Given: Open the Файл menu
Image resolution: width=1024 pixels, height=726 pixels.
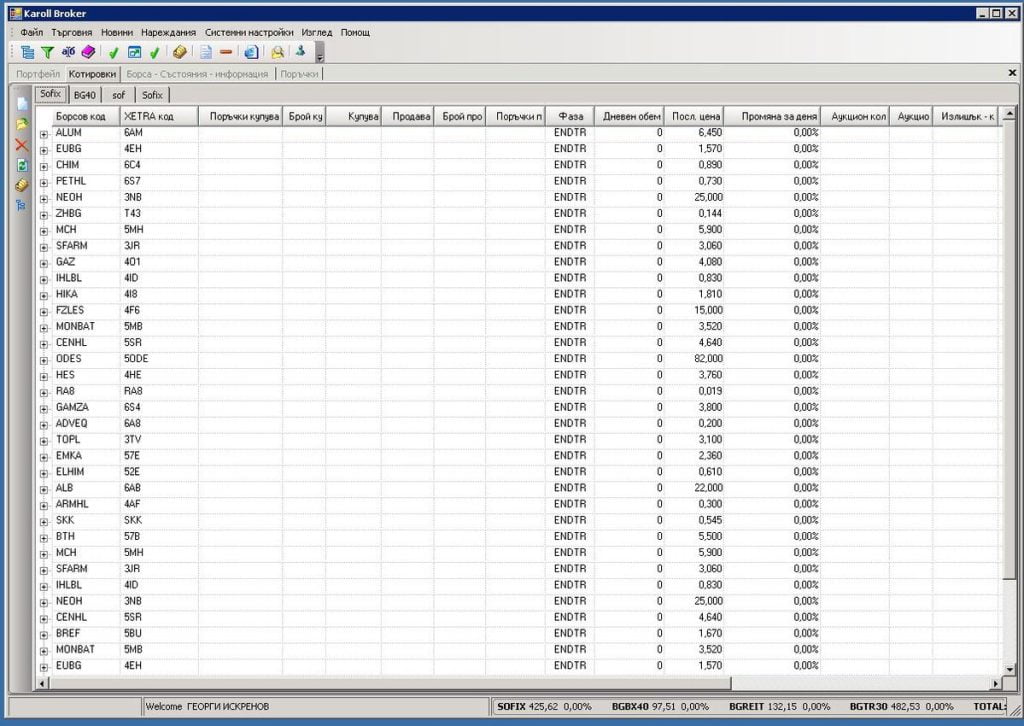Looking at the screenshot, I should [31, 32].
